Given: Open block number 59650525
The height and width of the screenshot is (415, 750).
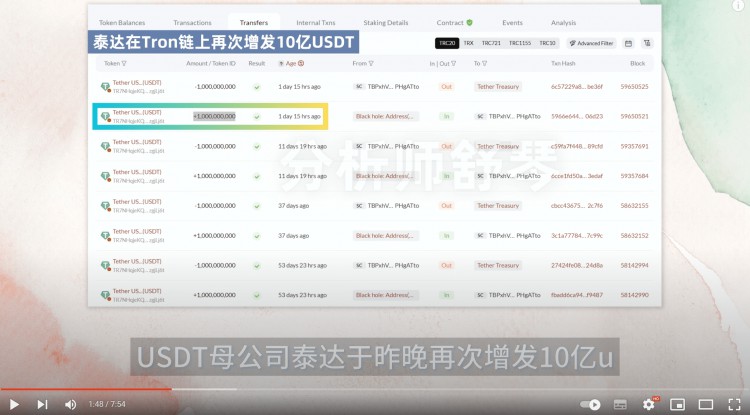Looking at the screenshot, I should (634, 87).
